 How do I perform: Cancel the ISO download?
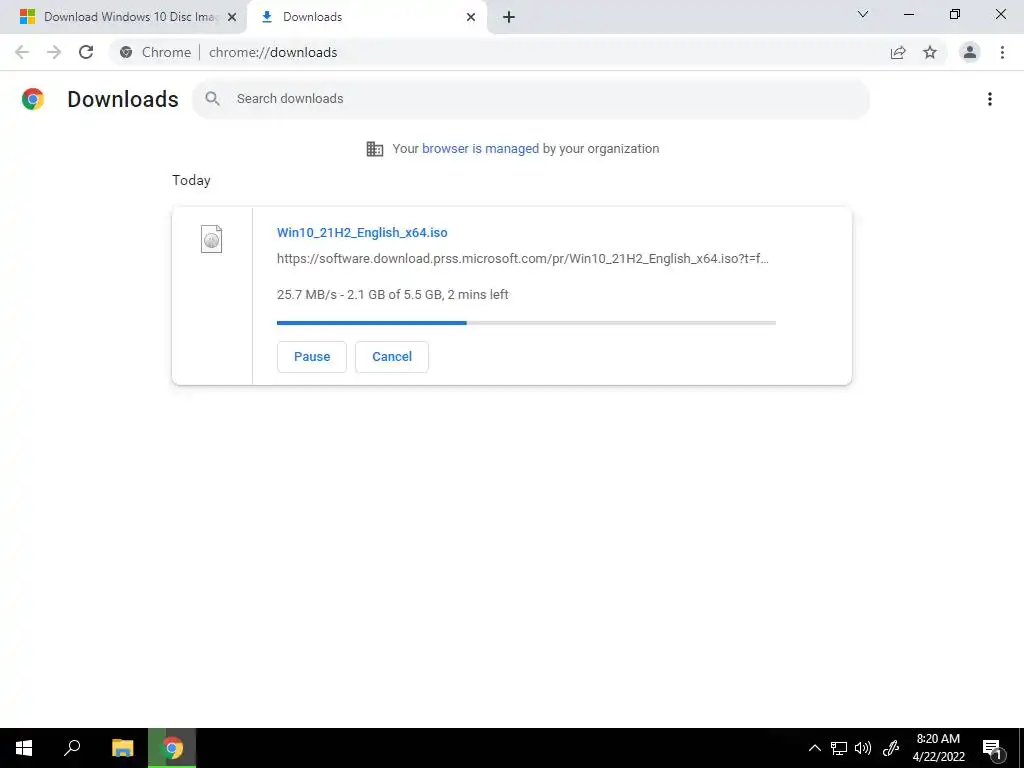392,357
